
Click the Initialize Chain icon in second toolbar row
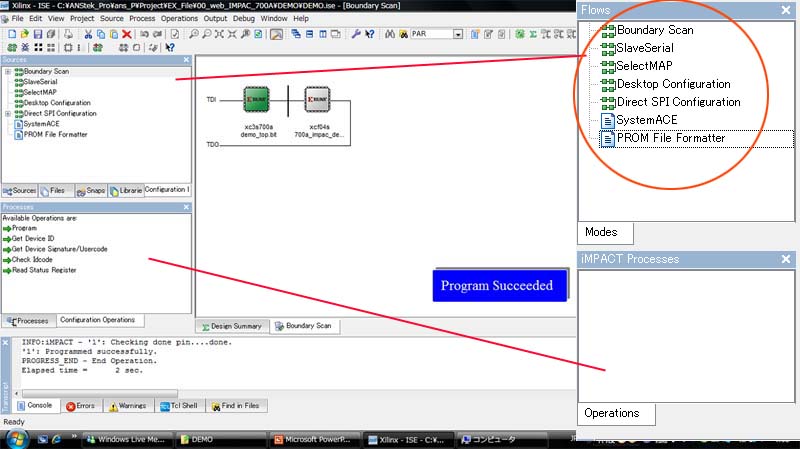point(12,47)
